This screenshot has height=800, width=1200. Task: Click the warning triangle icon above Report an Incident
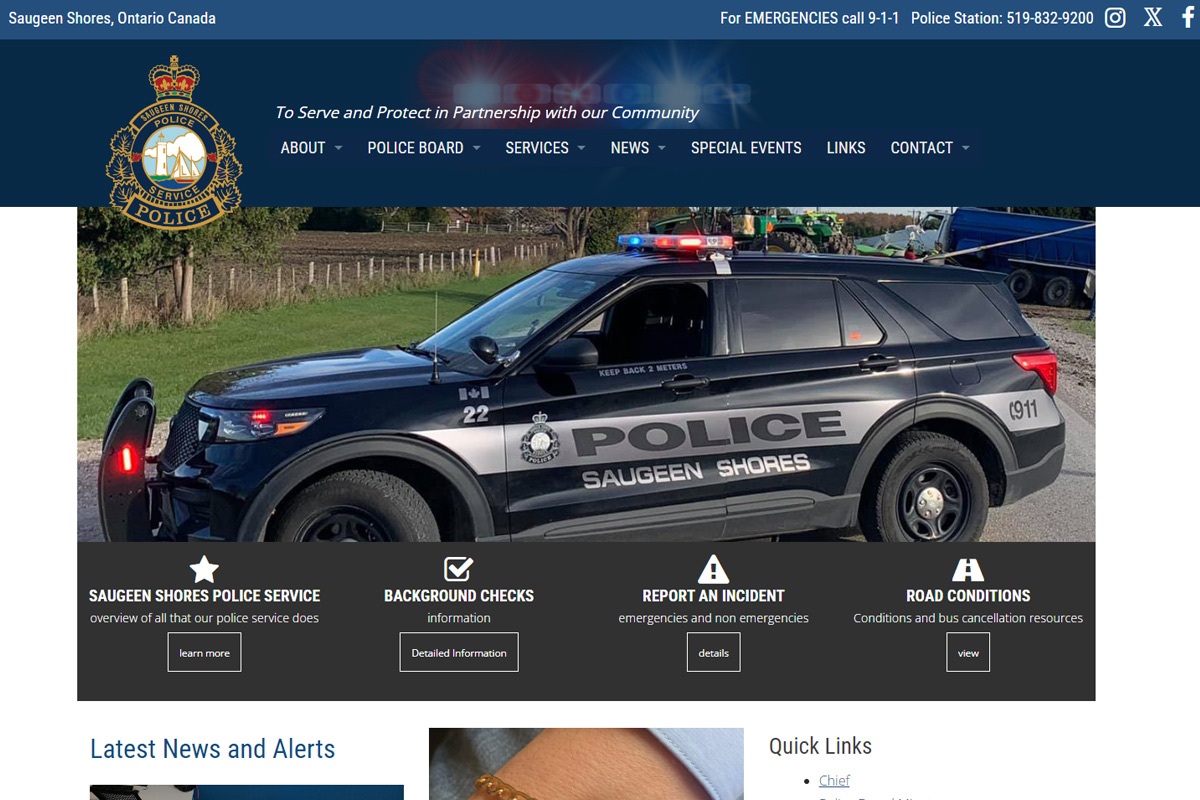(x=713, y=569)
